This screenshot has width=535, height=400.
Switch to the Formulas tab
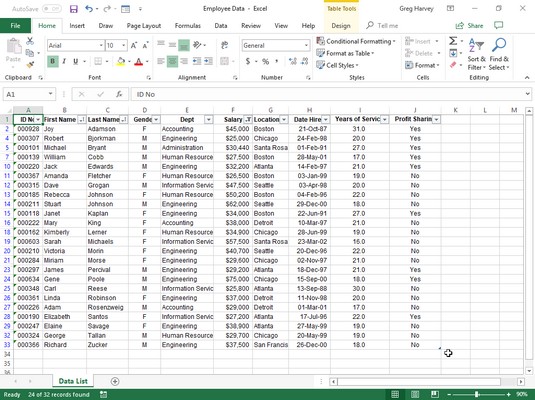coord(188,26)
